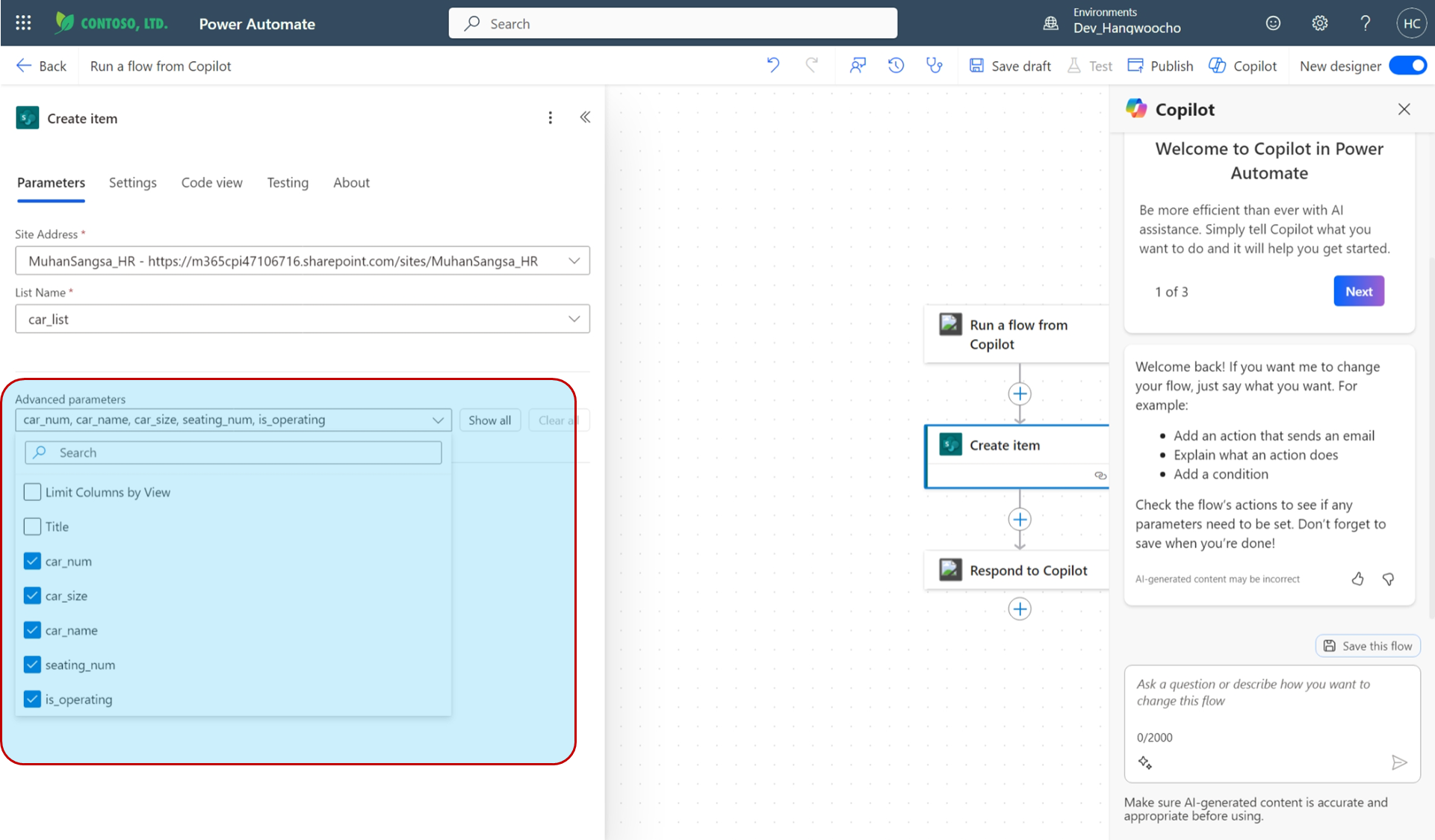The width and height of the screenshot is (1435, 840).
Task: Give thumbs down to Copilot response
Action: 1388,579
